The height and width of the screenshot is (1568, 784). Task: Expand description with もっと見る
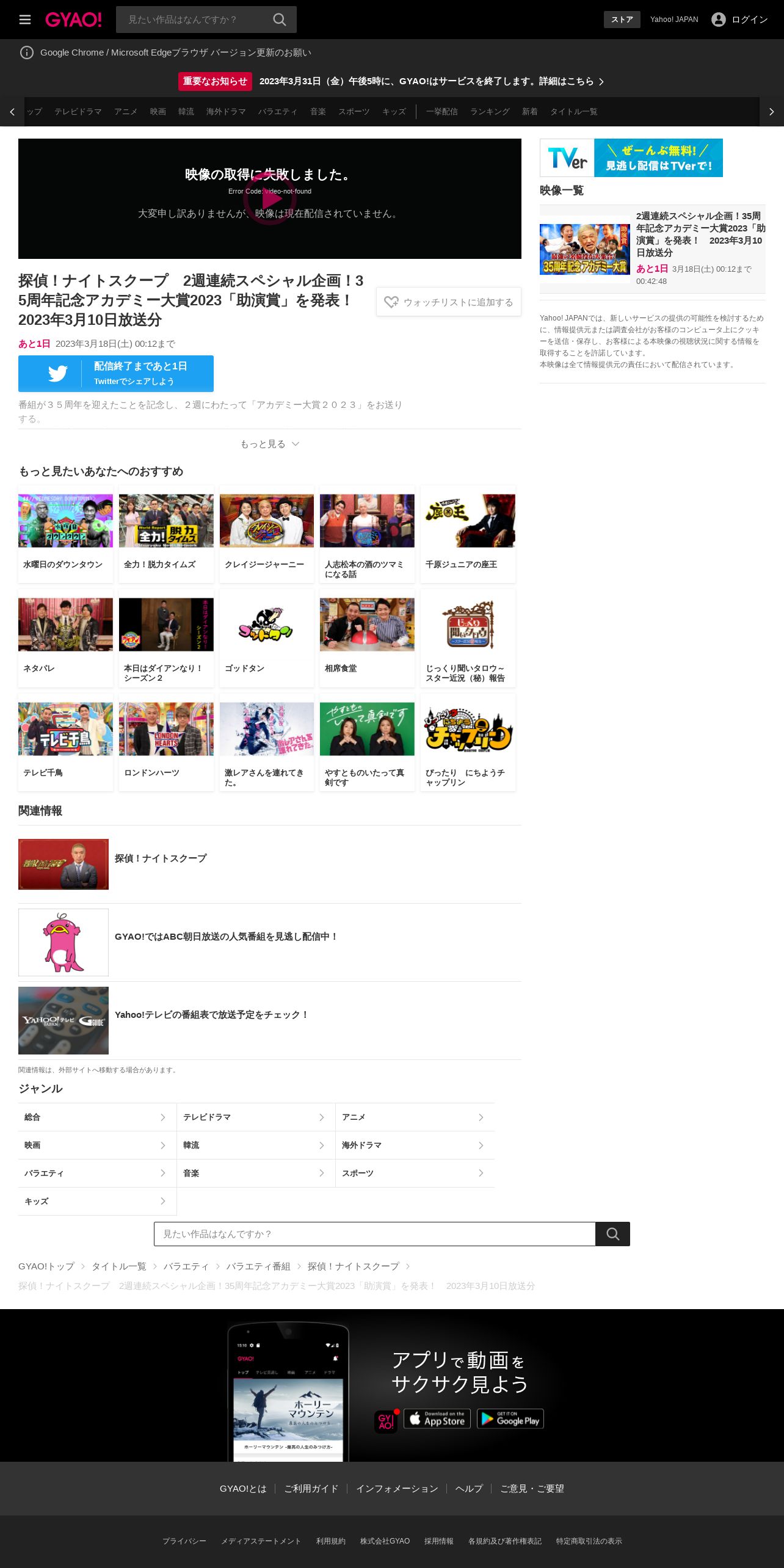269,444
